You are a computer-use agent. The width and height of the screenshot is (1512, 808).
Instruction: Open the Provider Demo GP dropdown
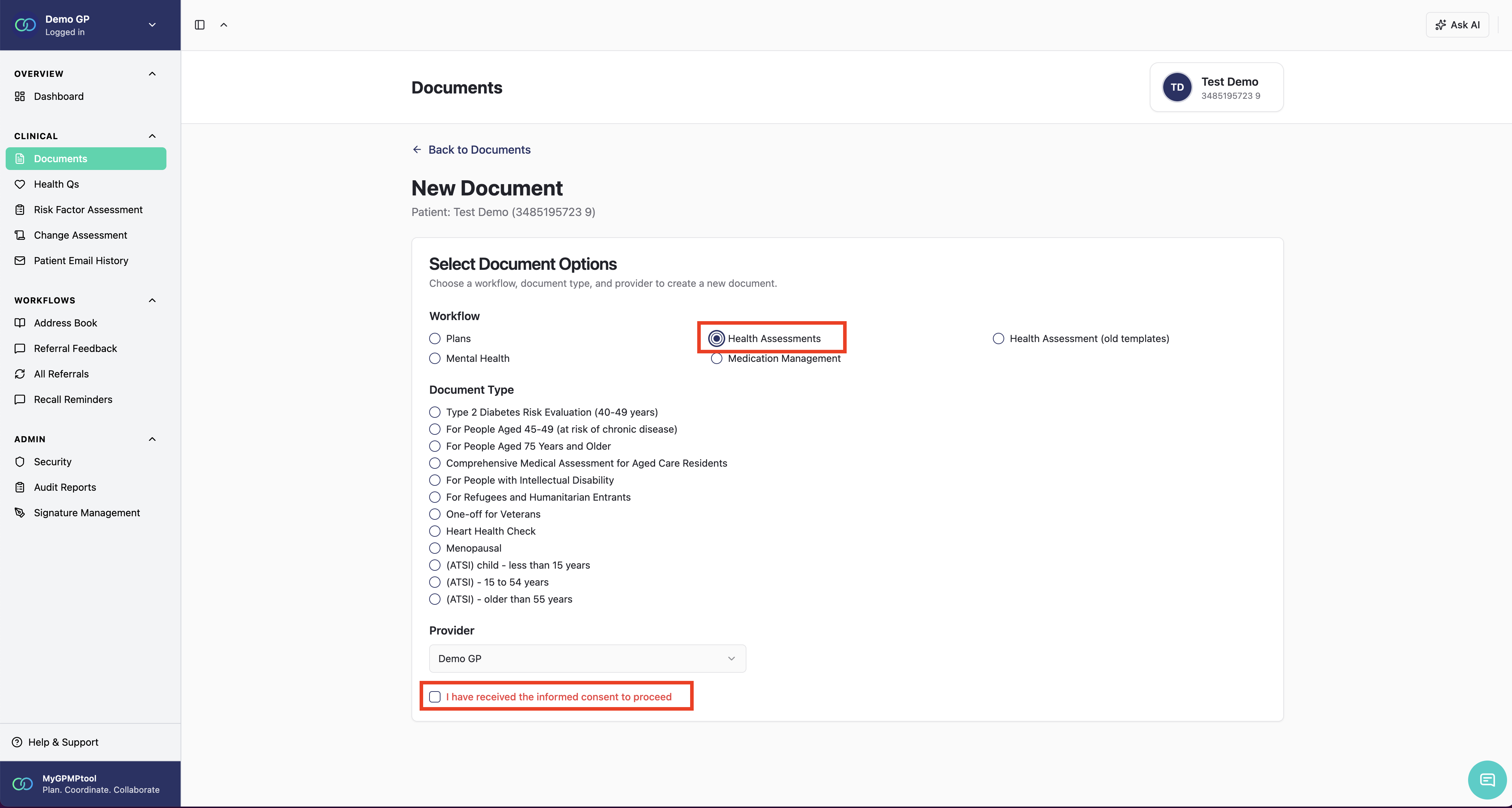click(x=587, y=658)
